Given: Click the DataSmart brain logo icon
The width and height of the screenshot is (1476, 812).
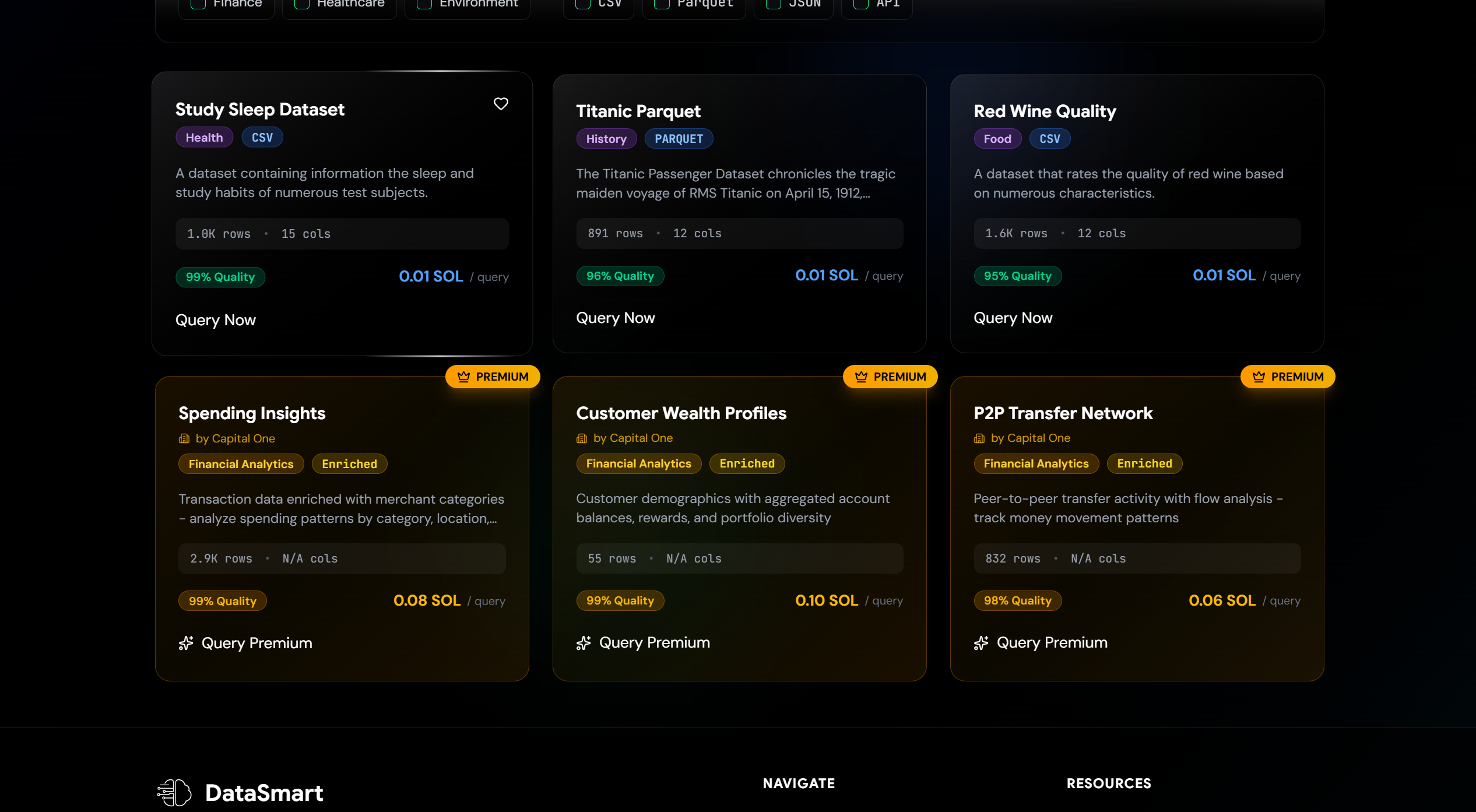Looking at the screenshot, I should 174,792.
